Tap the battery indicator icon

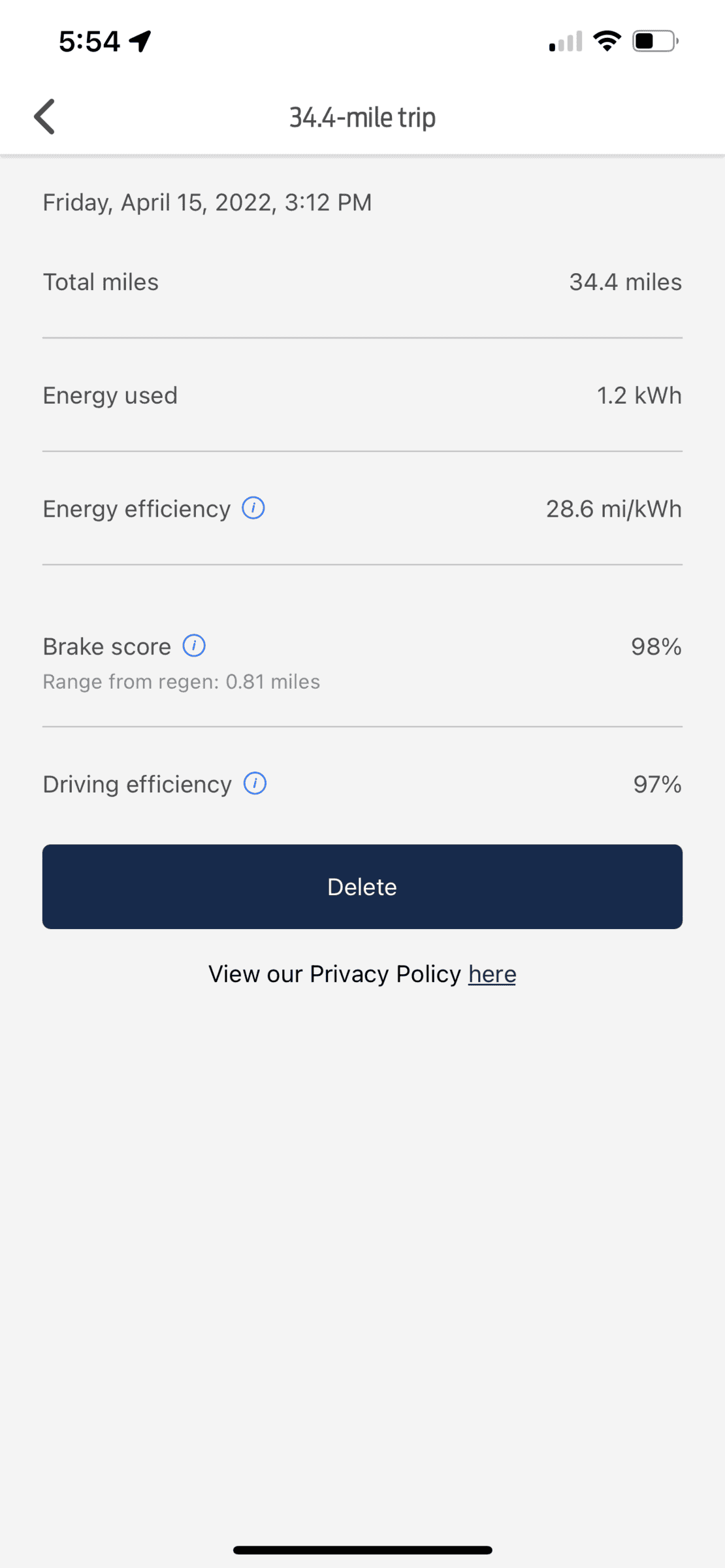point(655,41)
